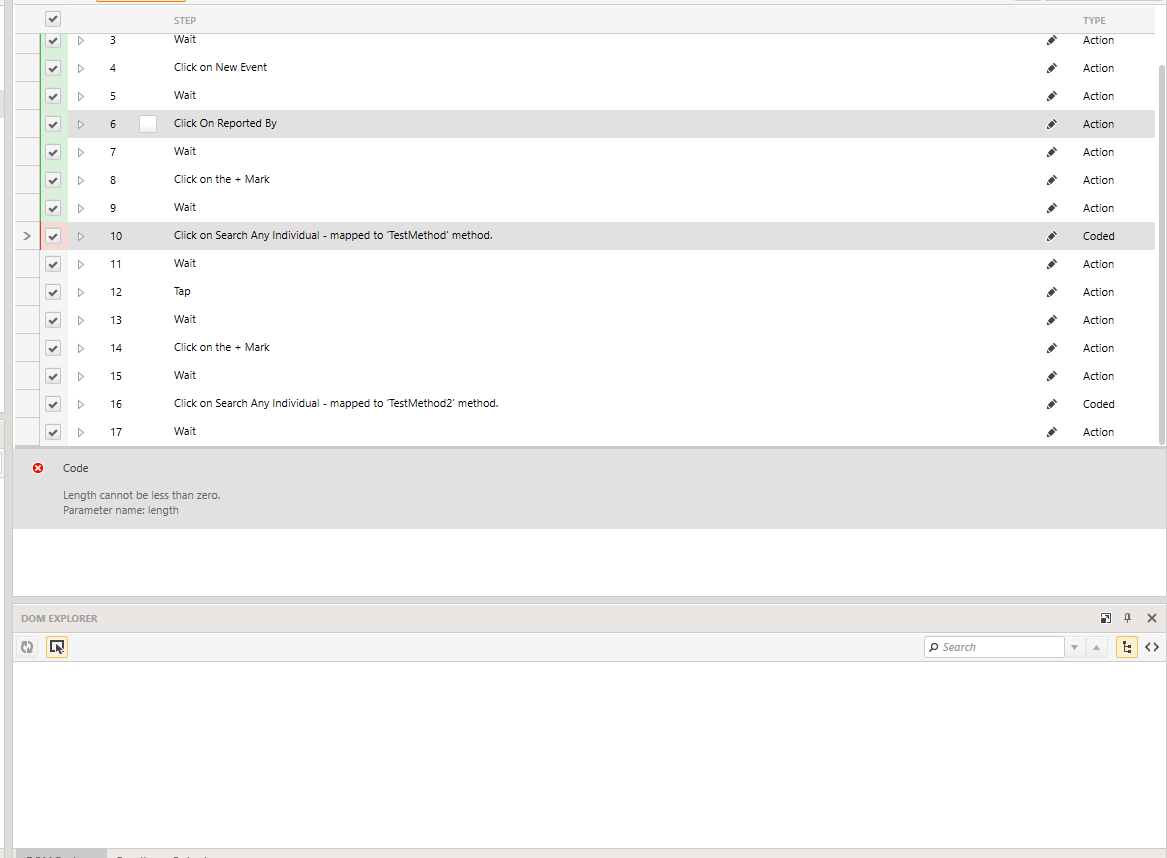Pin the DOM Explorer panel
1167x858 pixels.
point(1128,618)
